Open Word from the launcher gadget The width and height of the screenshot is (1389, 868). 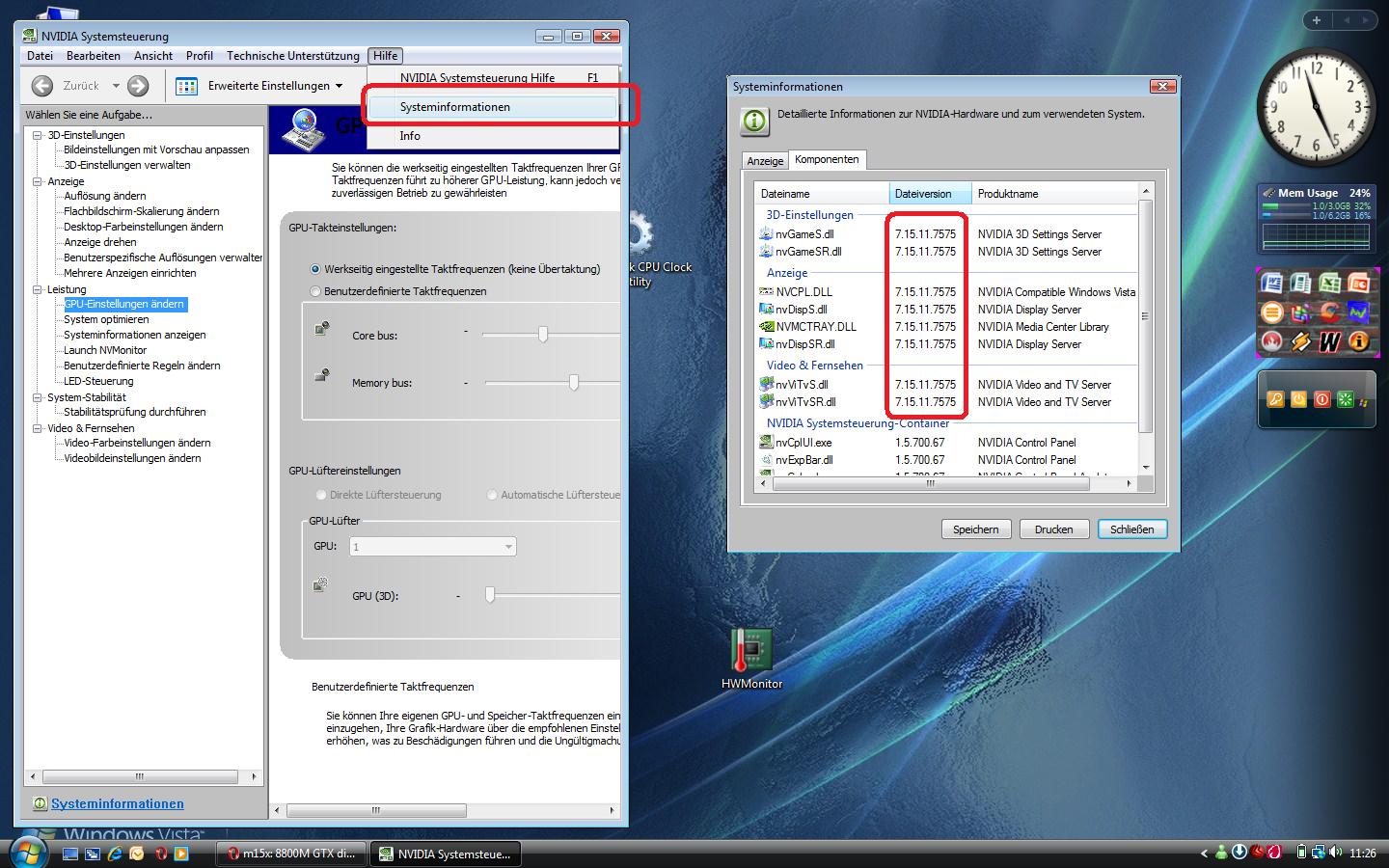tap(1271, 283)
